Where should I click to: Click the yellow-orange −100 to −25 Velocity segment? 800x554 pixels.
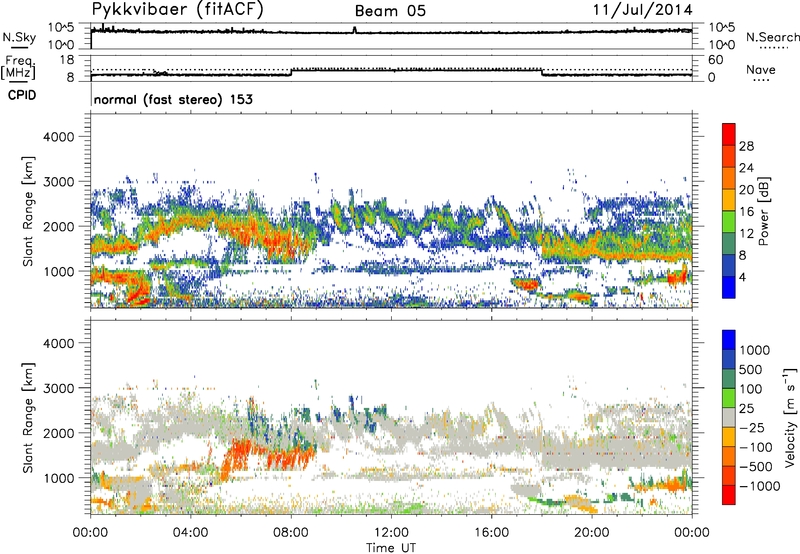tap(729, 437)
